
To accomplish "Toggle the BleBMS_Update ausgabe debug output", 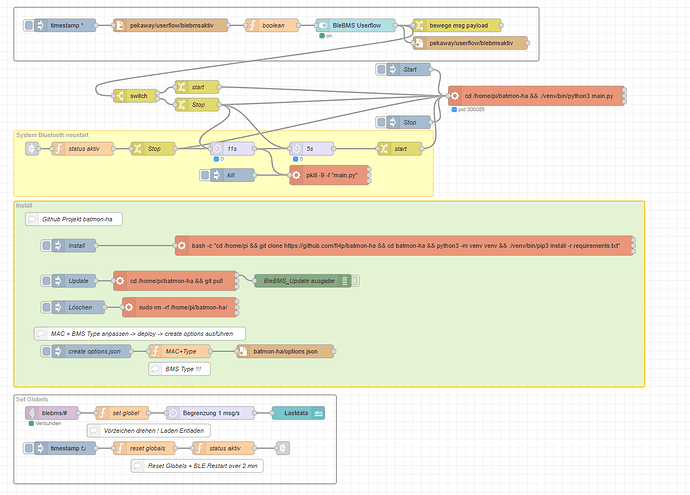I will click(354, 281).
